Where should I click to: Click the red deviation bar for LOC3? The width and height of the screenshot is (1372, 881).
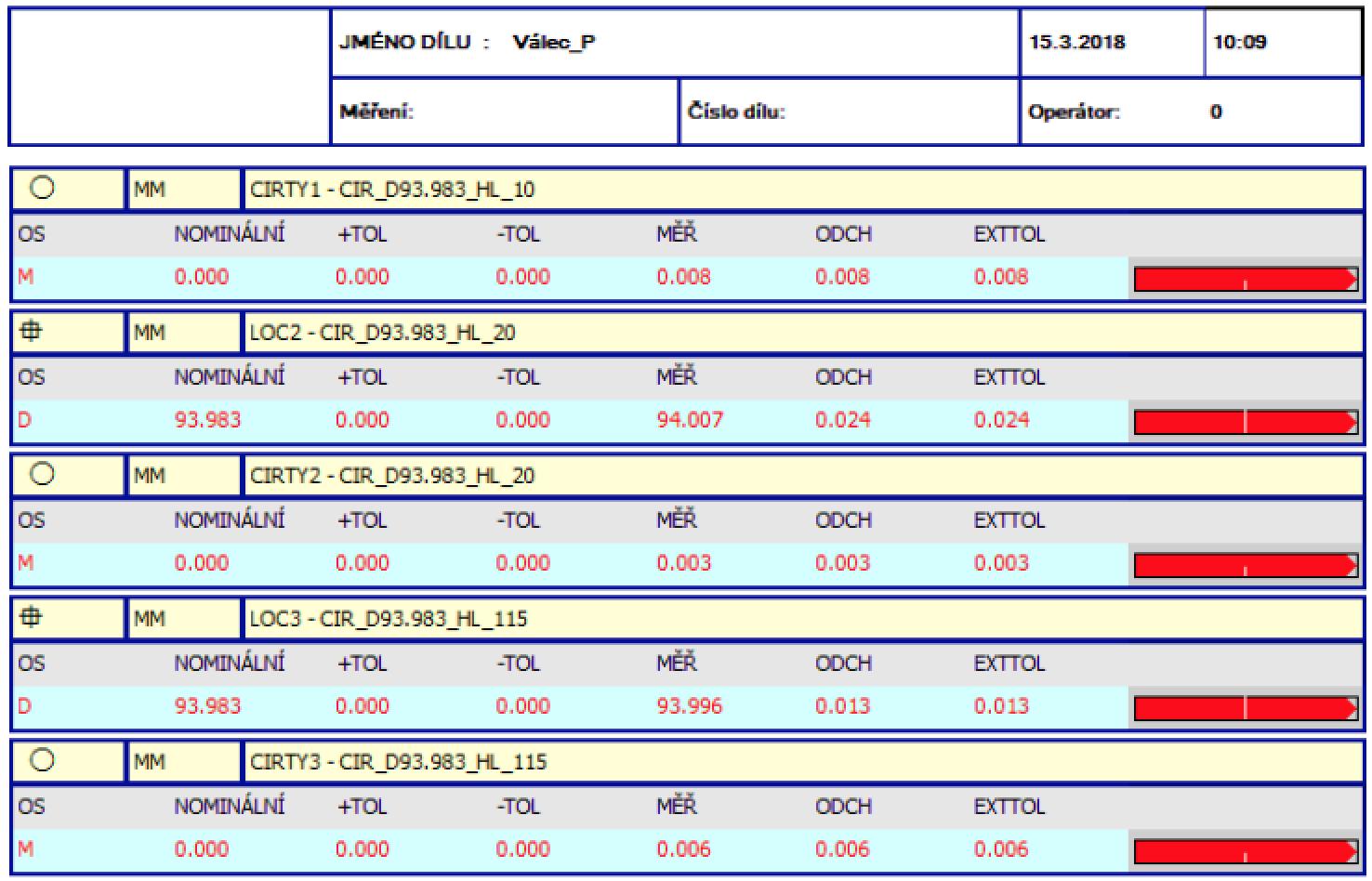click(x=1245, y=708)
